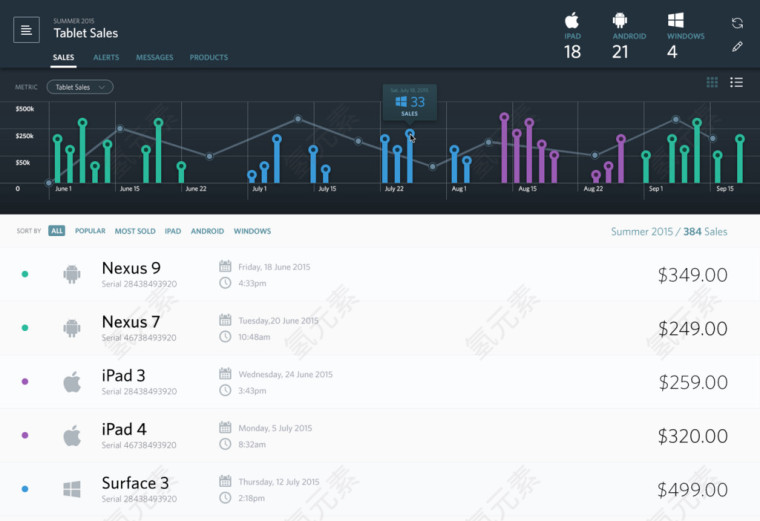The height and width of the screenshot is (521, 760).
Task: Click the Apple iPad icon in header
Action: point(572,21)
